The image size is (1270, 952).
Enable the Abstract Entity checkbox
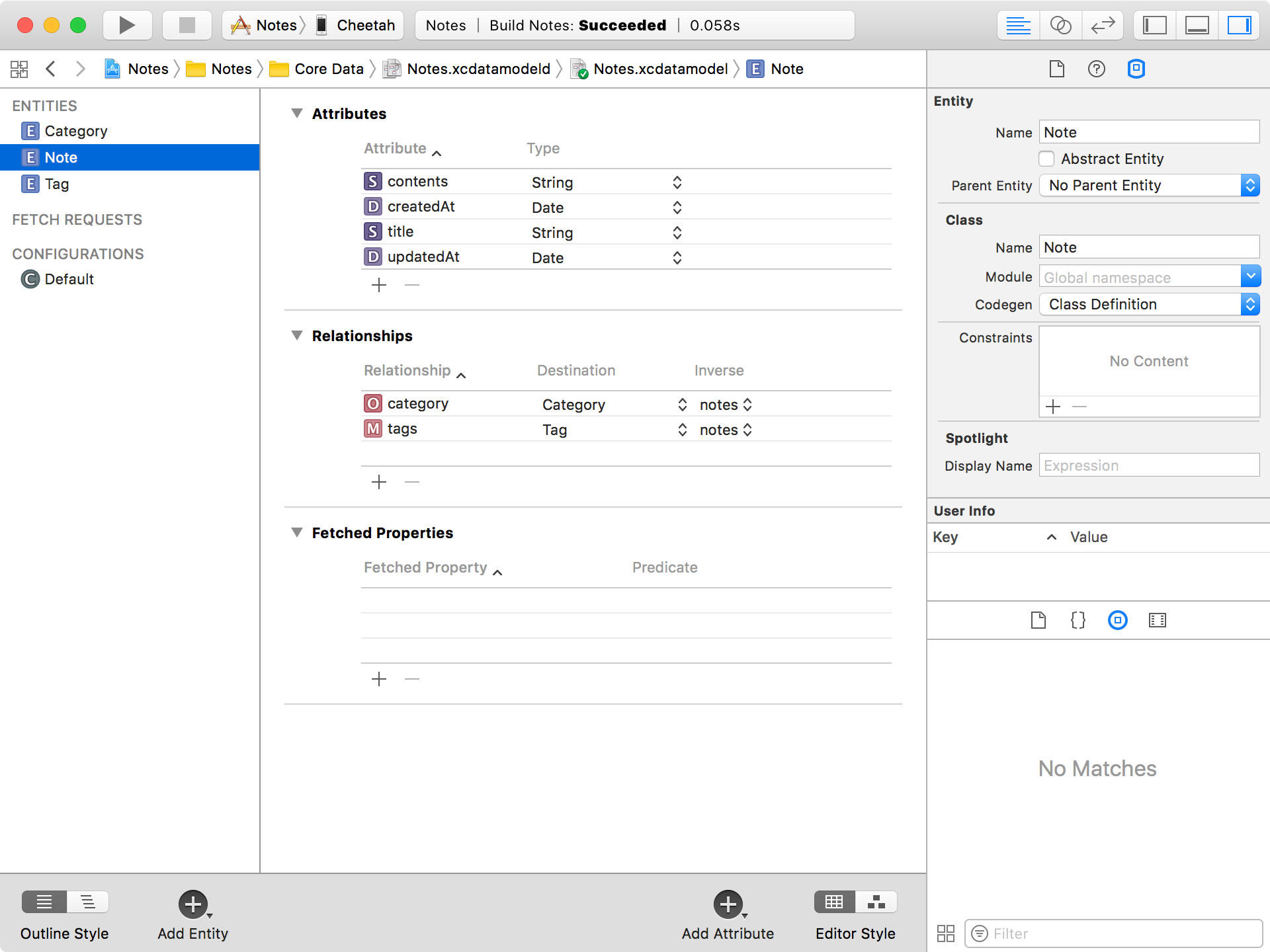[1046, 159]
